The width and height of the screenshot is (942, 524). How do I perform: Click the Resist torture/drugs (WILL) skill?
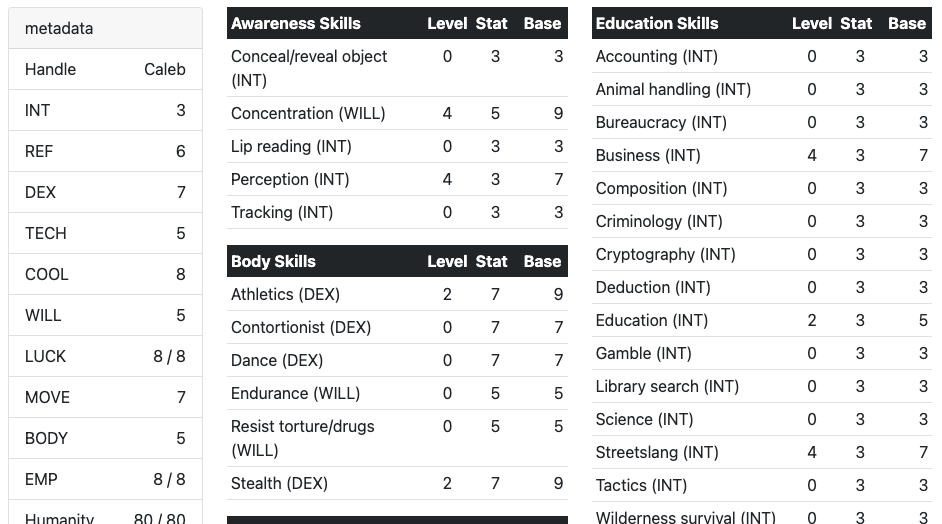click(302, 438)
